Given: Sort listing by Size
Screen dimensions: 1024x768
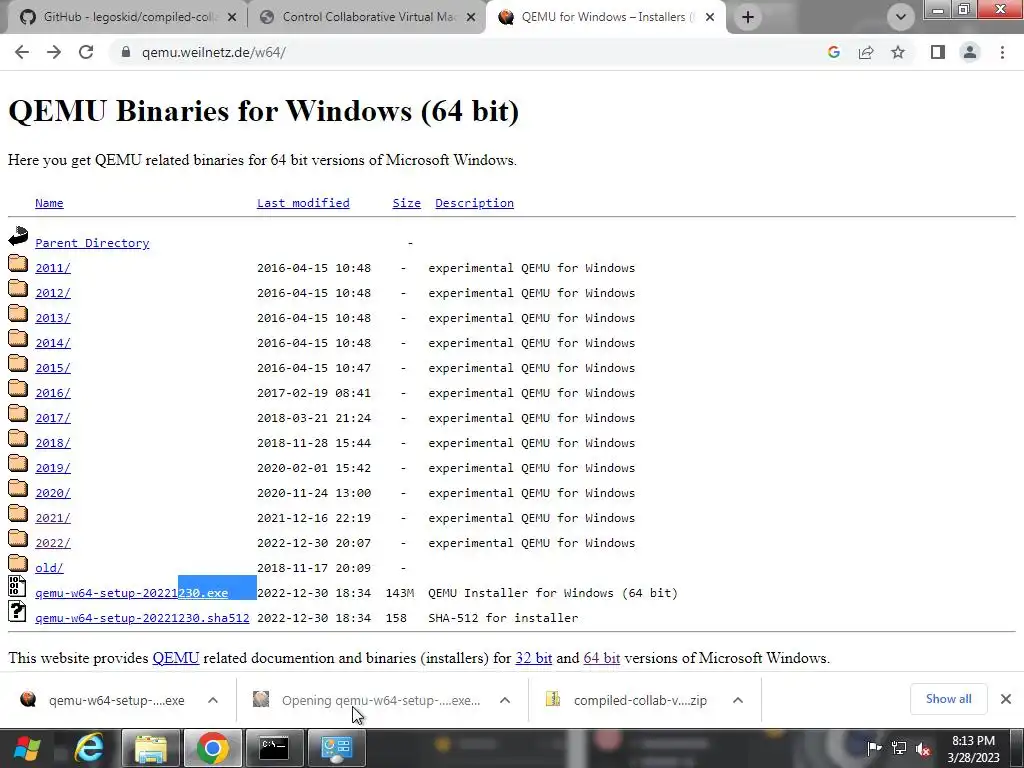Looking at the screenshot, I should point(406,203).
